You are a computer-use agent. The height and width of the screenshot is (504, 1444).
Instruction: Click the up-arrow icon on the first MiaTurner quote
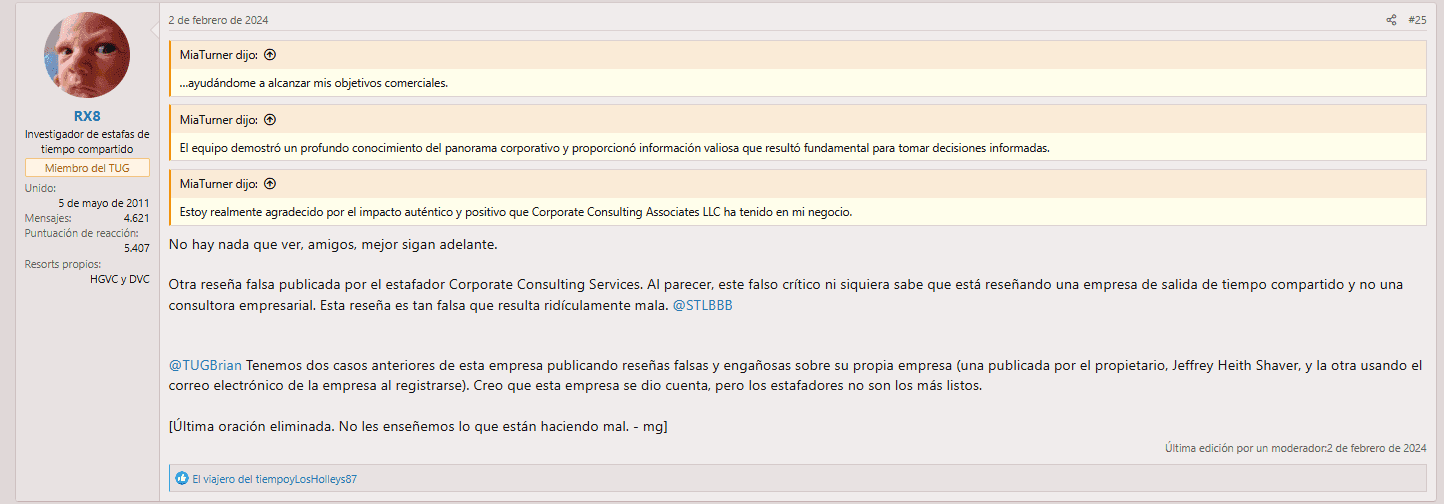pos(270,55)
